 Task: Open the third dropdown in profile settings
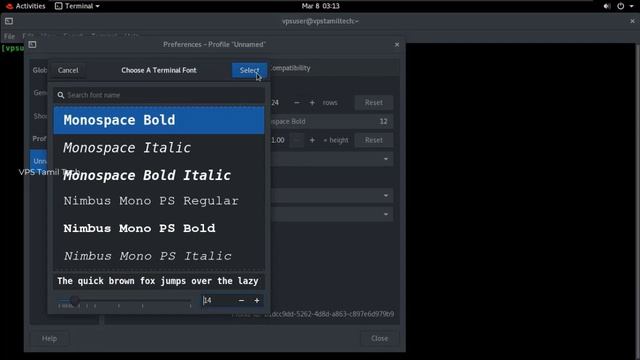(x=331, y=214)
